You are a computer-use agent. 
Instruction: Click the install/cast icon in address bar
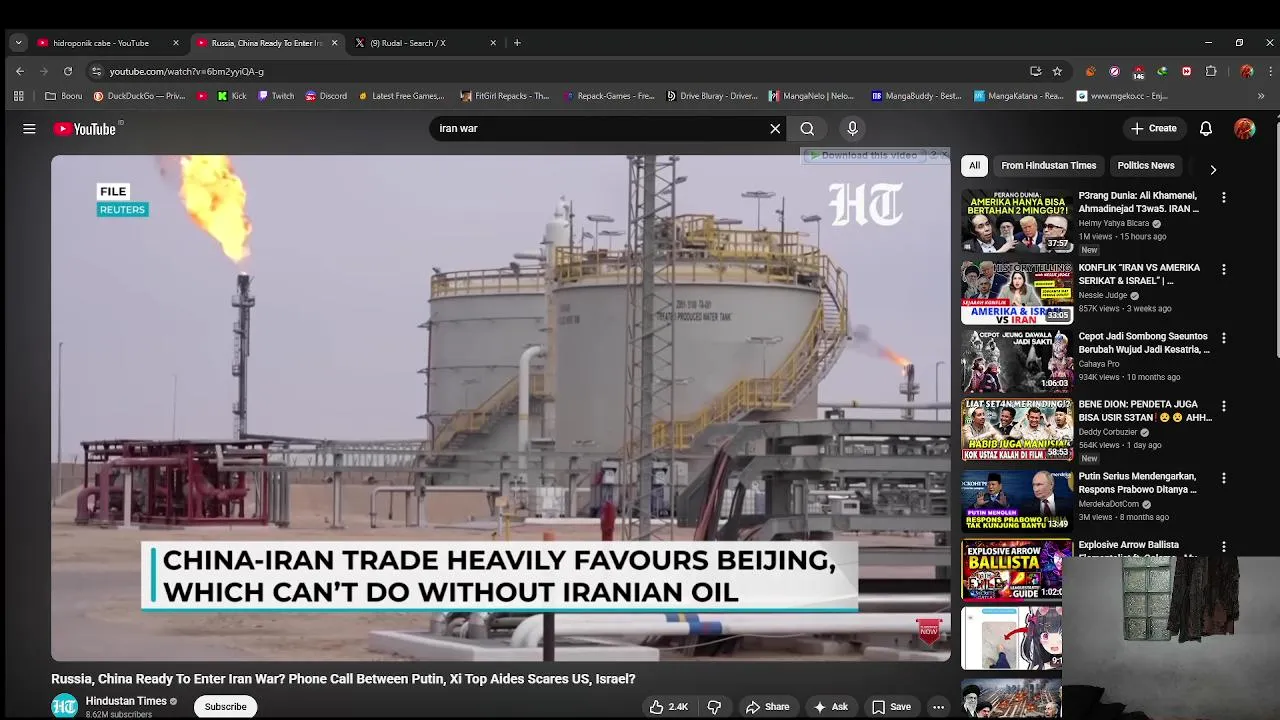click(1036, 71)
